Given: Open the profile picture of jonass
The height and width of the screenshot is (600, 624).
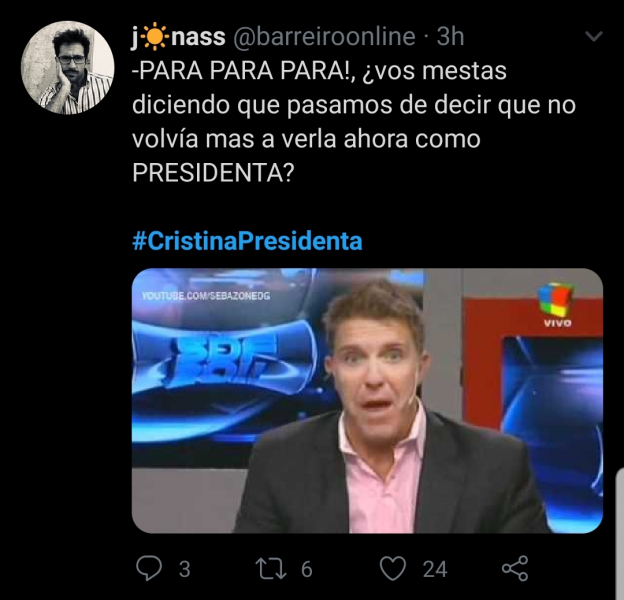Looking at the screenshot, I should [x=68, y=68].
